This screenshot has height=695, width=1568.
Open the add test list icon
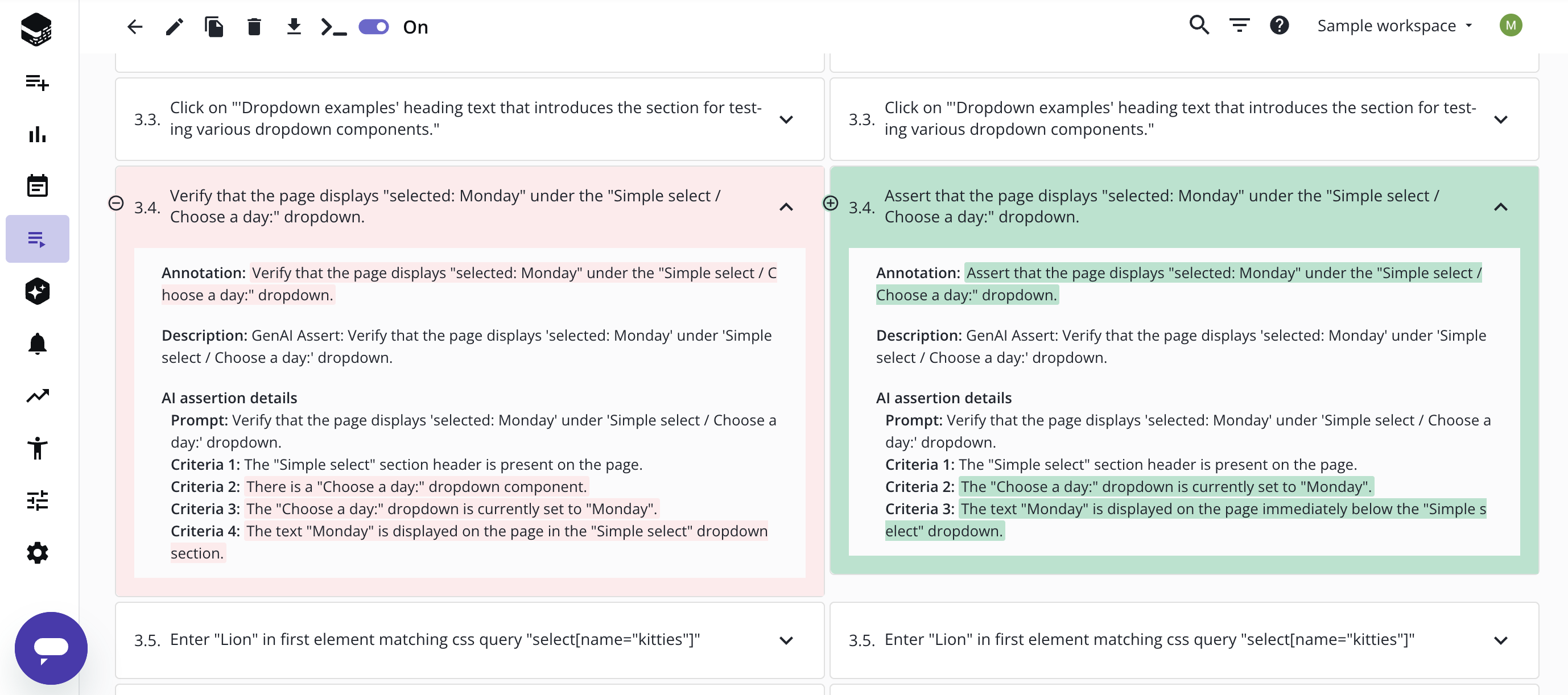37,82
